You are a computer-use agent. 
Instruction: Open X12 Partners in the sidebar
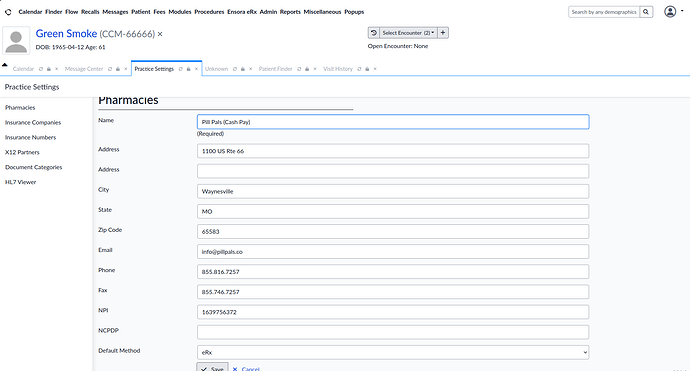point(22,152)
